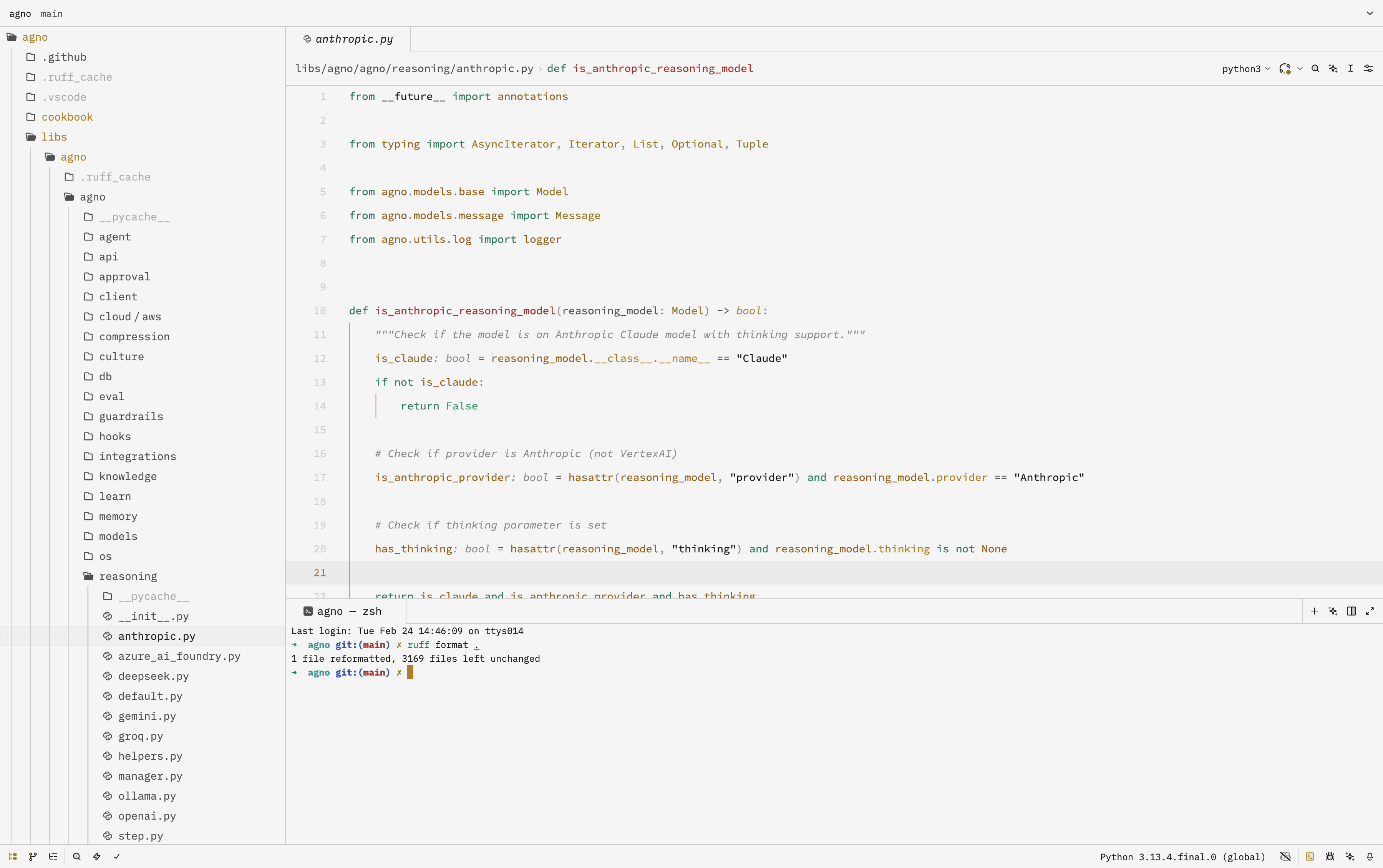Maximize the terminal panel
This screenshot has width=1383, height=868.
click(1370, 611)
